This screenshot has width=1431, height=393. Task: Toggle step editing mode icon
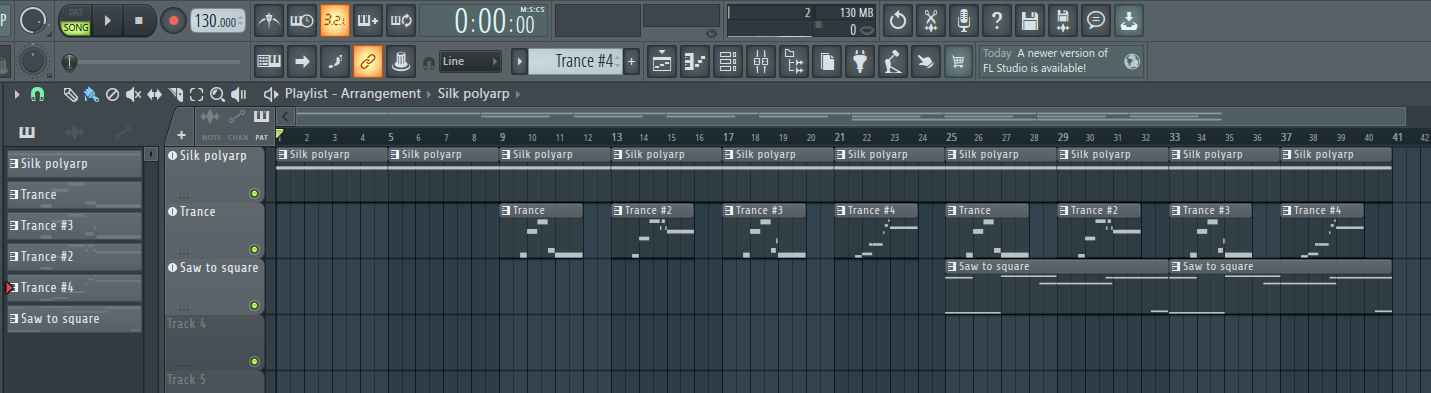point(334,62)
